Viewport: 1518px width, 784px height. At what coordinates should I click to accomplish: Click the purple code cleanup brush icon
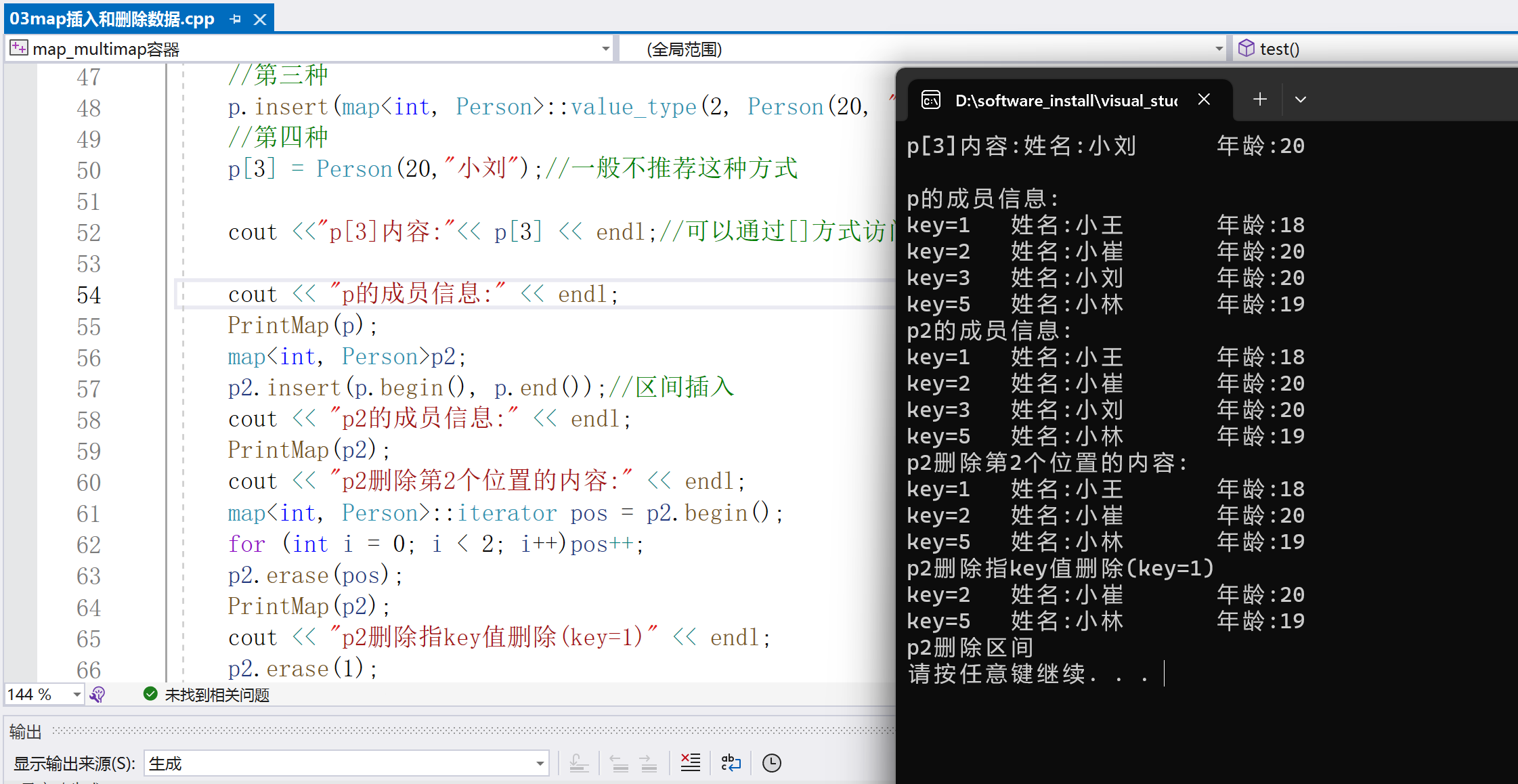tap(97, 695)
